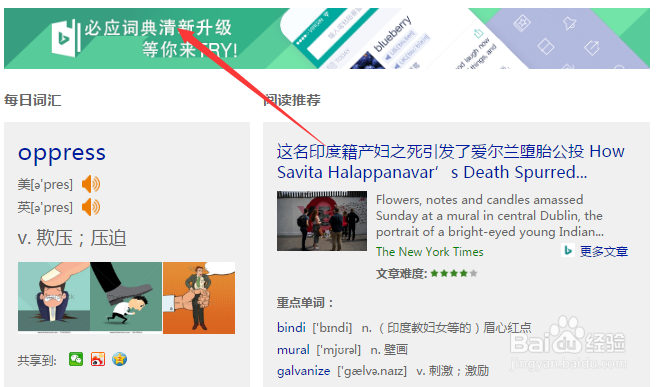Open the Dublin mural article thumbnail
665x387 pixels.
click(x=322, y=221)
